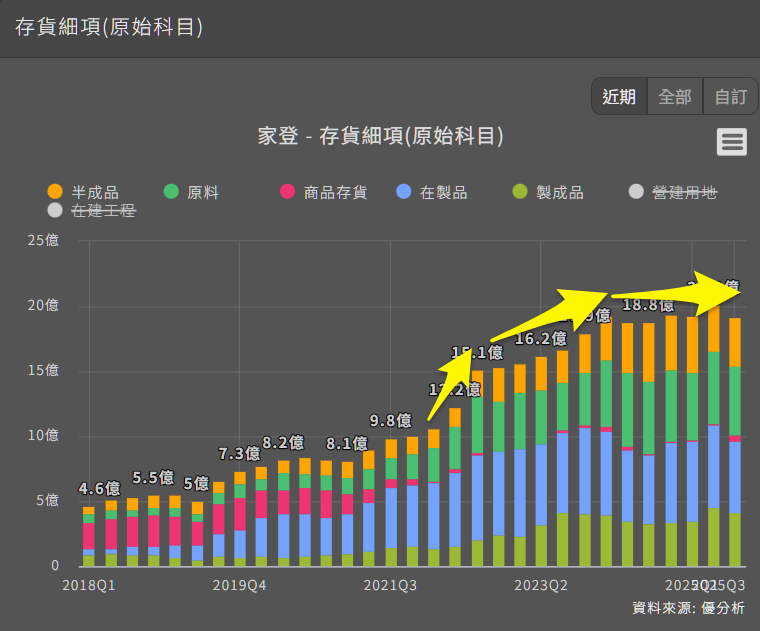Select the 近期 time range tab
The image size is (760, 631).
(619, 96)
